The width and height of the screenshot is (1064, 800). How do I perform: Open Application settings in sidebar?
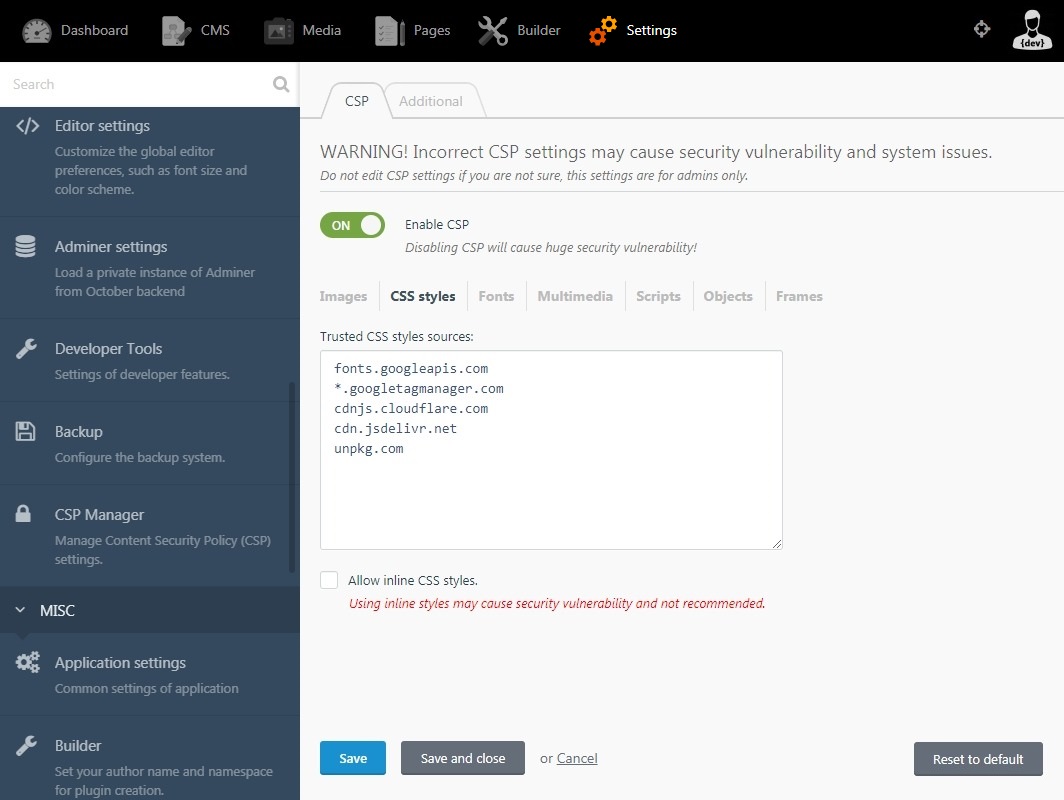pyautogui.click(x=150, y=674)
